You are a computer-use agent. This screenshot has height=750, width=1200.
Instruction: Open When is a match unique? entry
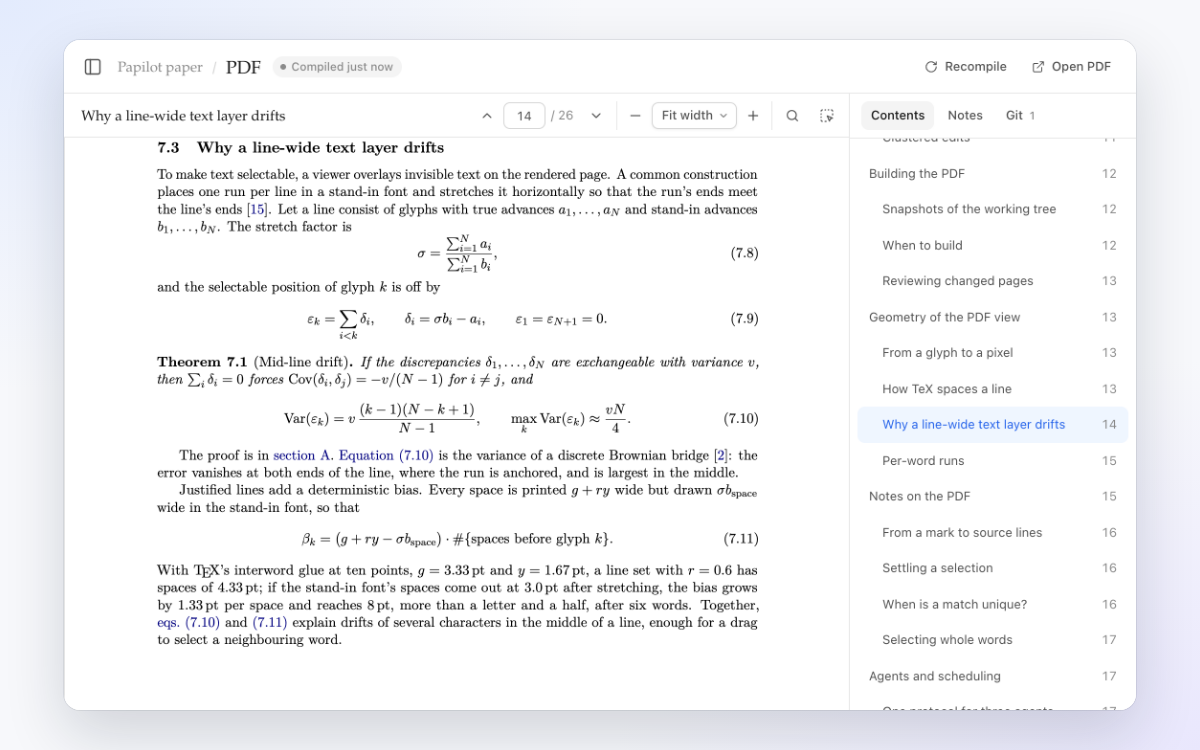992,604
